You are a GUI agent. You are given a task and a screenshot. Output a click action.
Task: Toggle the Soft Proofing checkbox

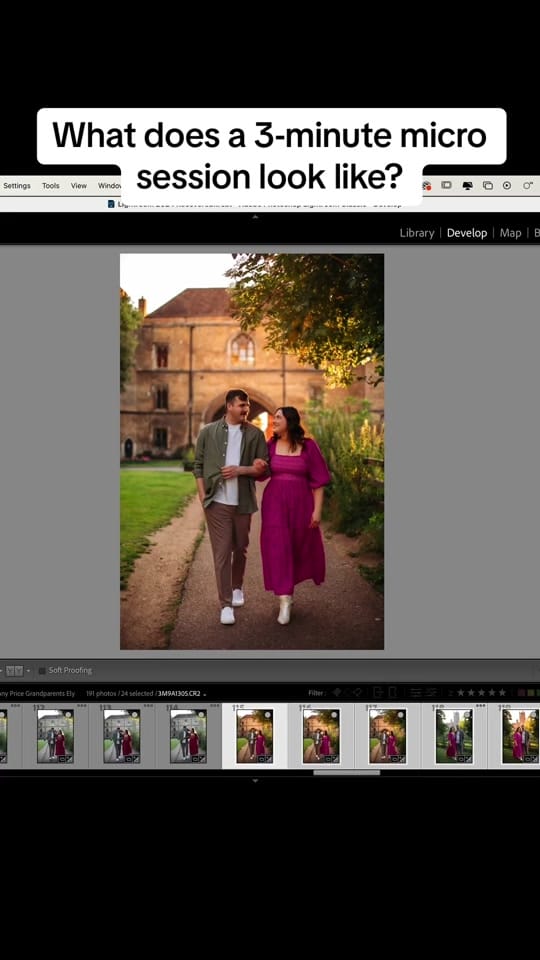coord(42,670)
